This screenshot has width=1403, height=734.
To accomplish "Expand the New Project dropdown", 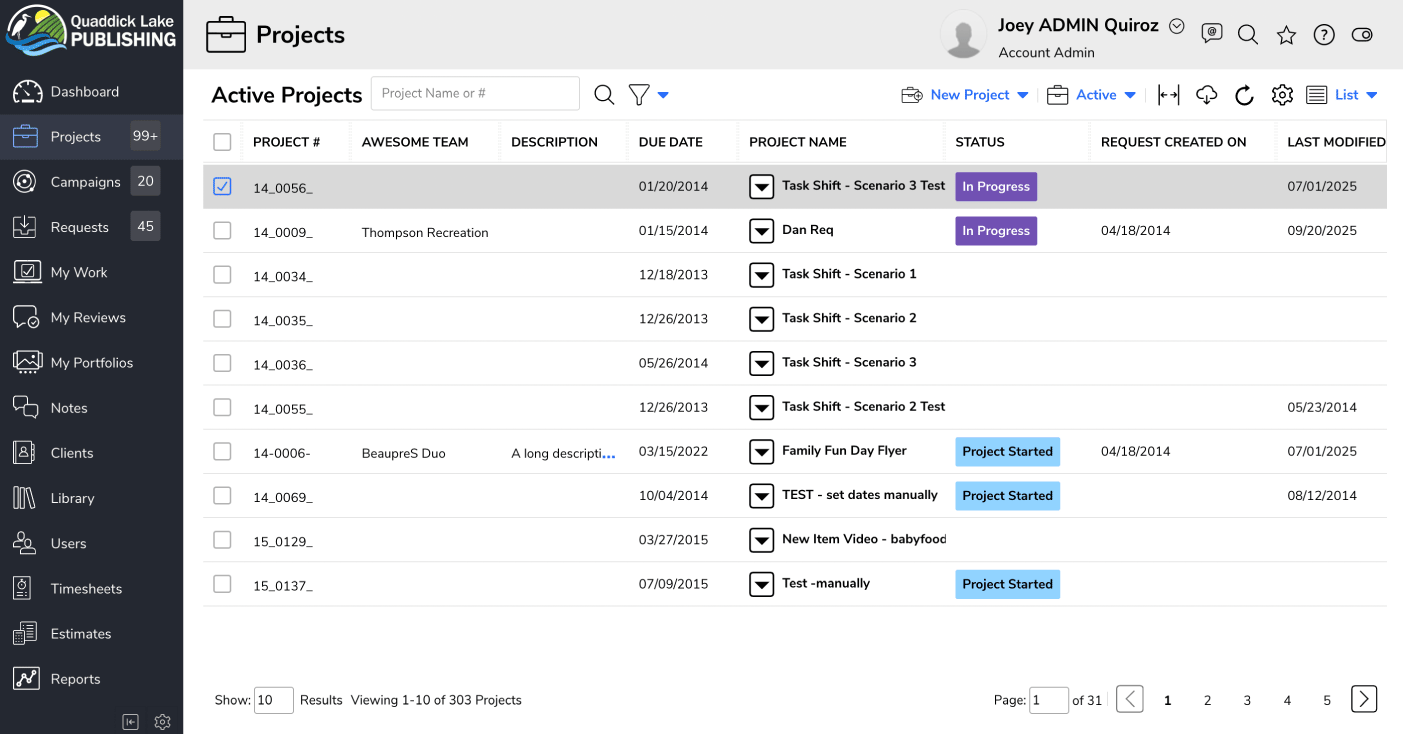I will (1022, 95).
